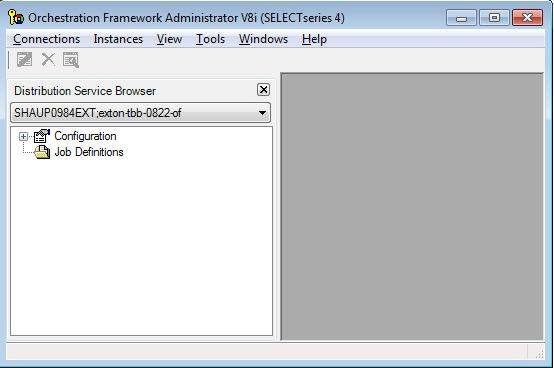
Task: Click the Edit toolbar icon
Action: (x=24, y=59)
